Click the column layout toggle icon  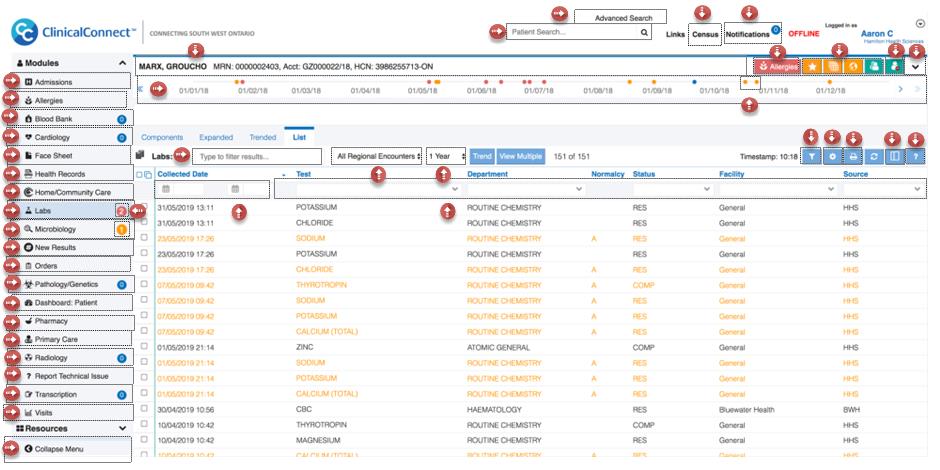coord(894,156)
